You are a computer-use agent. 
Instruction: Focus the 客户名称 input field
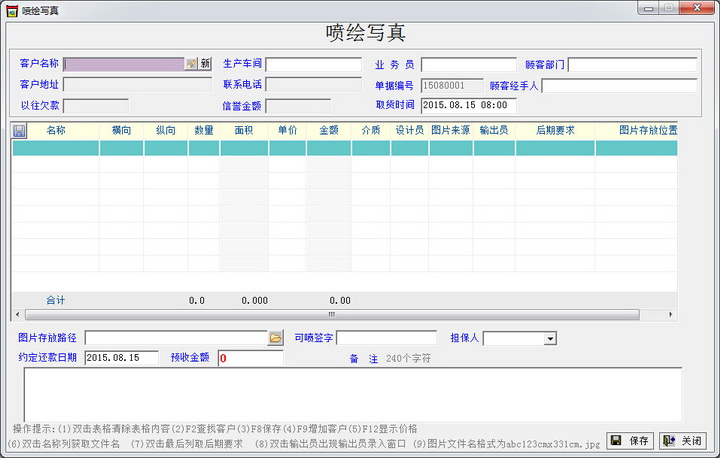(x=124, y=64)
